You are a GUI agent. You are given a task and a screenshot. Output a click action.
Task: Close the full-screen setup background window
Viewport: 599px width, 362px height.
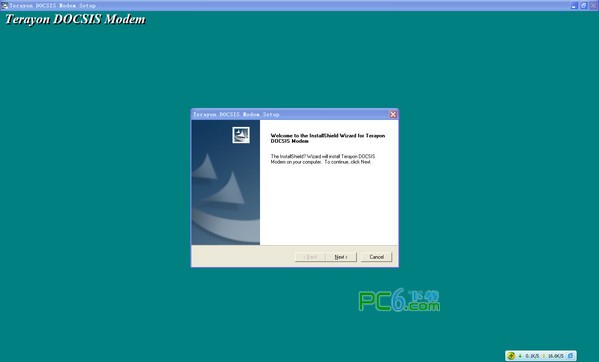coord(593,5)
